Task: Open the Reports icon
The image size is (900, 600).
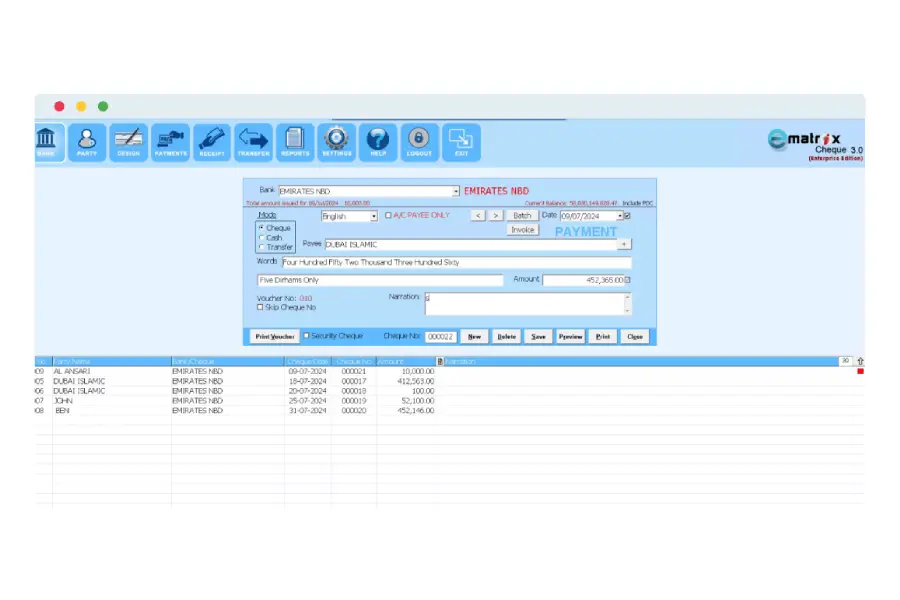Action: (x=295, y=141)
